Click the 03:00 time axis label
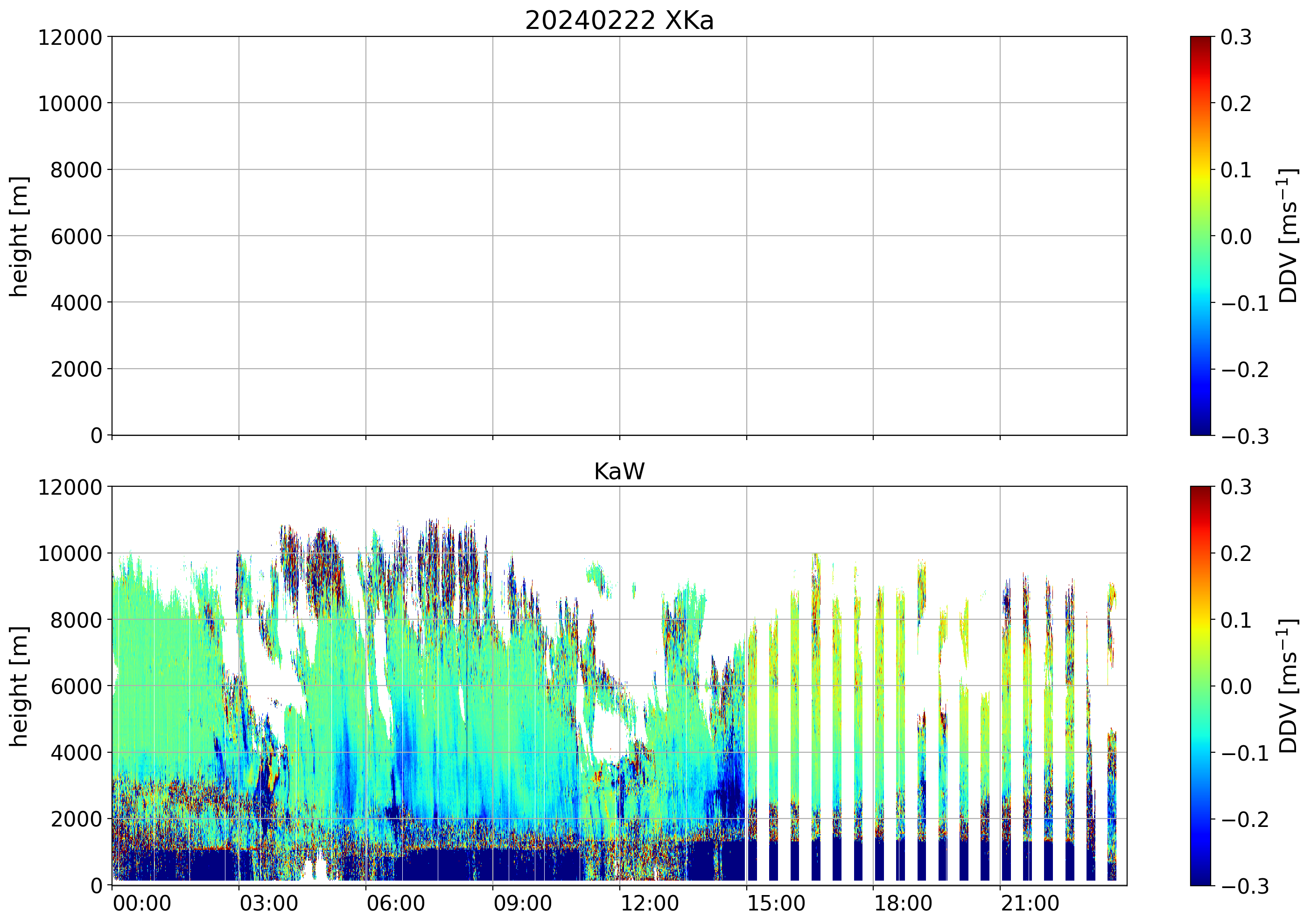This screenshot has height=924, width=1311. [x=268, y=903]
